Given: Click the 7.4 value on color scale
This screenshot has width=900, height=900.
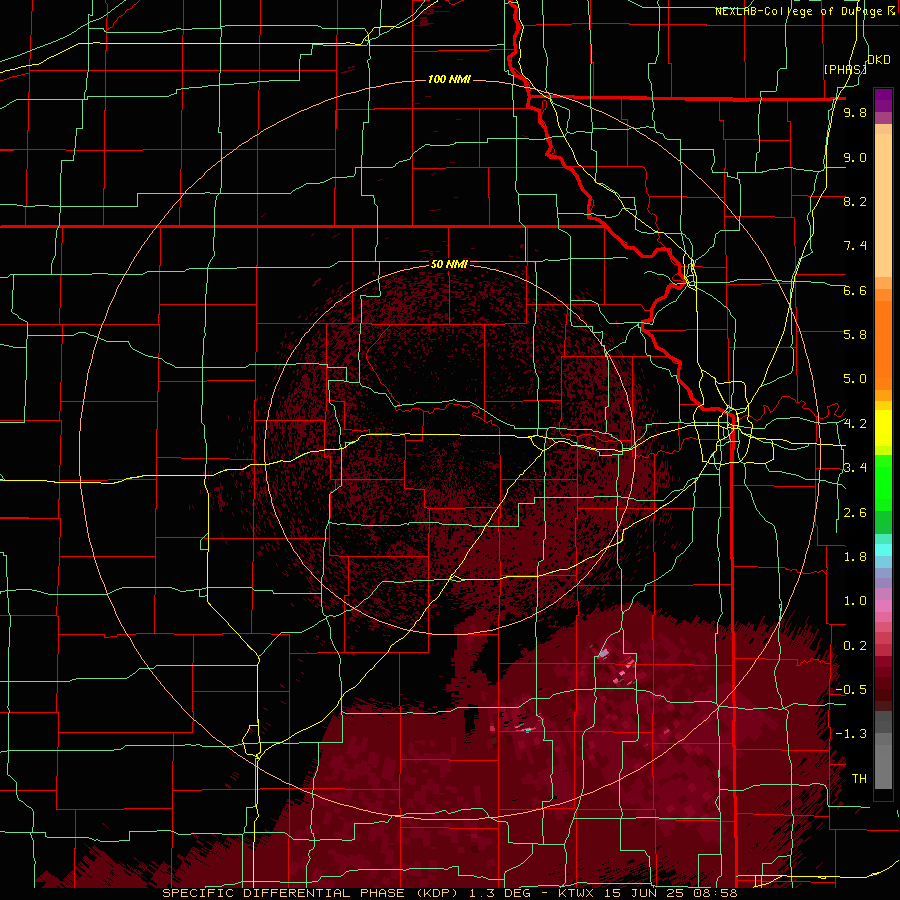Looking at the screenshot, I should tap(855, 246).
